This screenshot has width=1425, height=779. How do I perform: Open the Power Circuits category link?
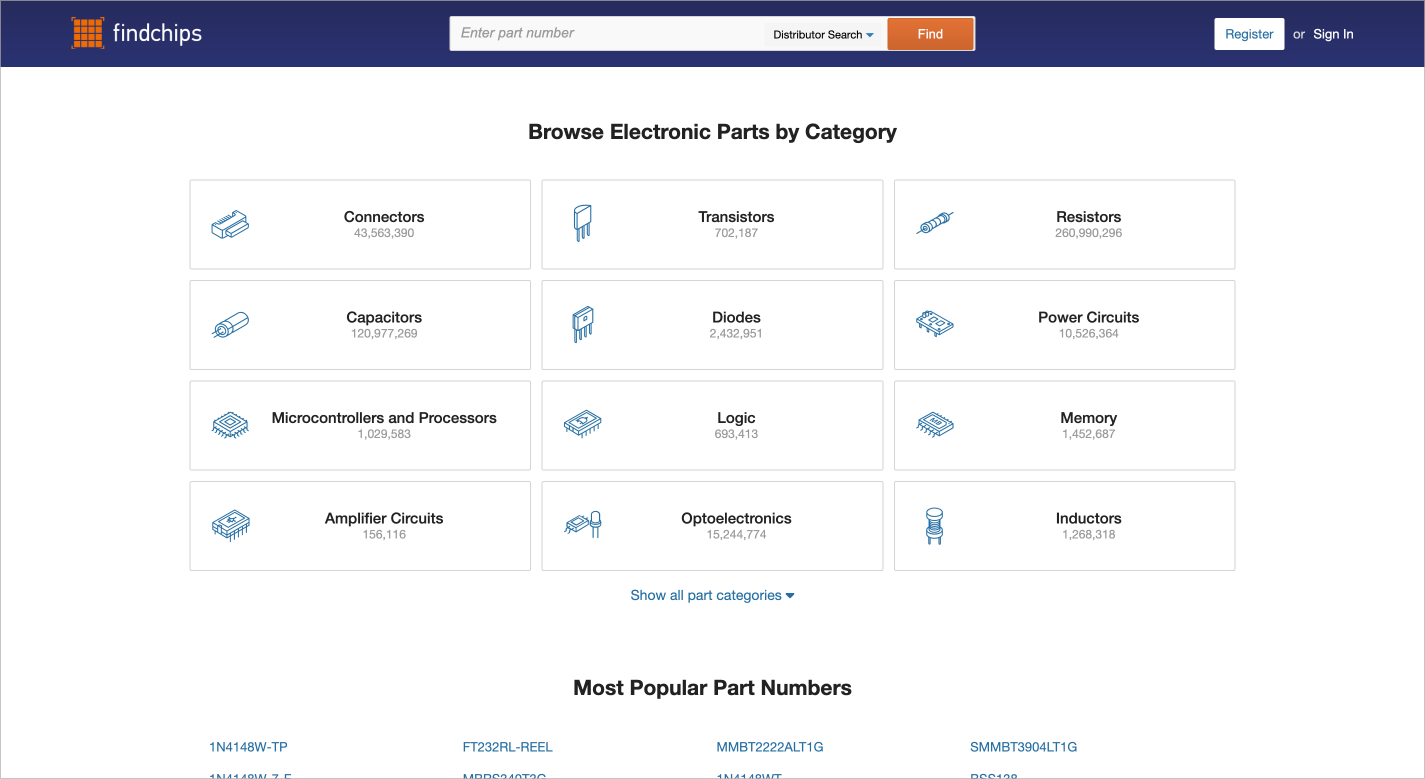coord(1088,317)
